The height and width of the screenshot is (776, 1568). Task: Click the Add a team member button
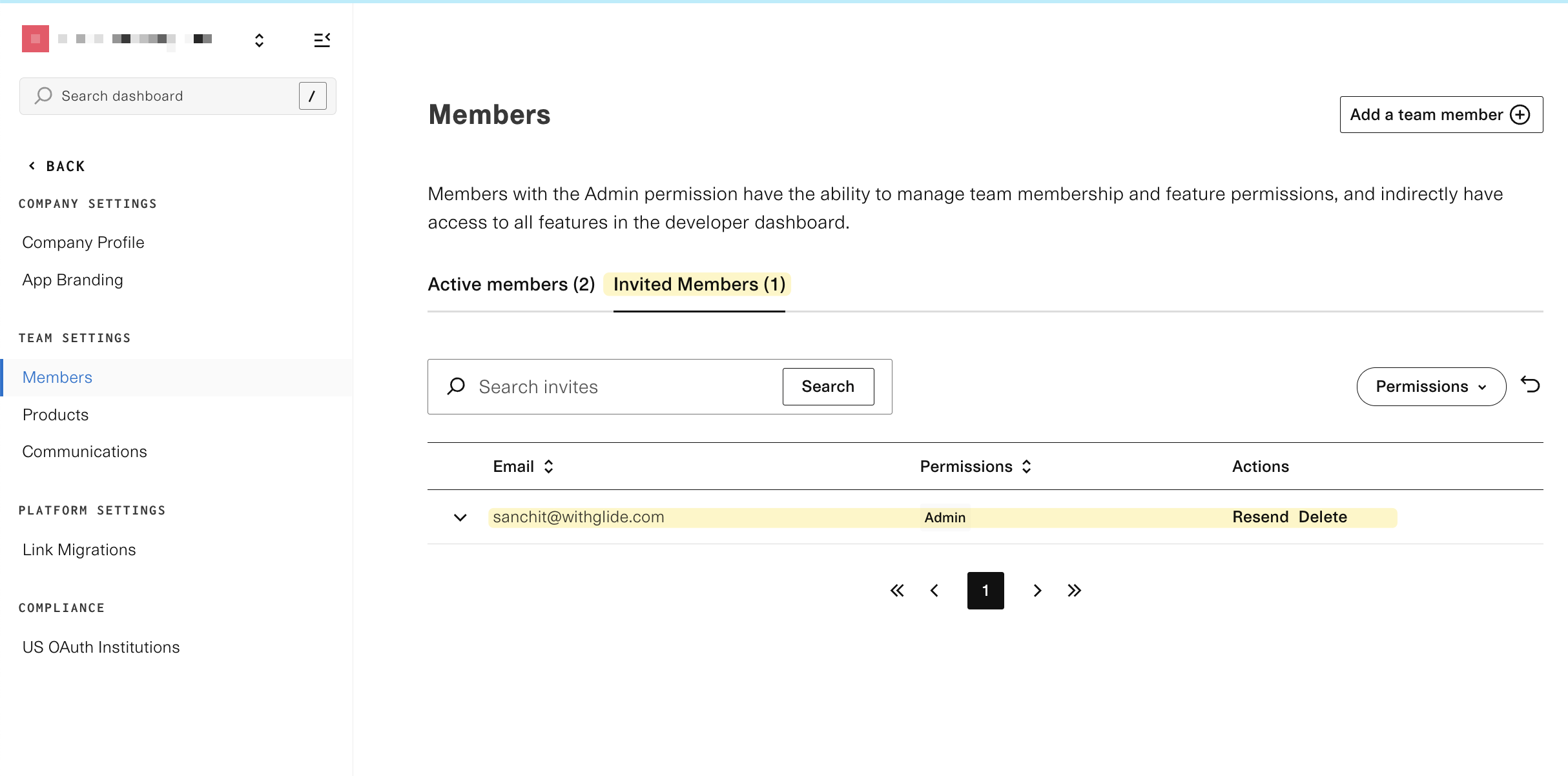(x=1441, y=114)
